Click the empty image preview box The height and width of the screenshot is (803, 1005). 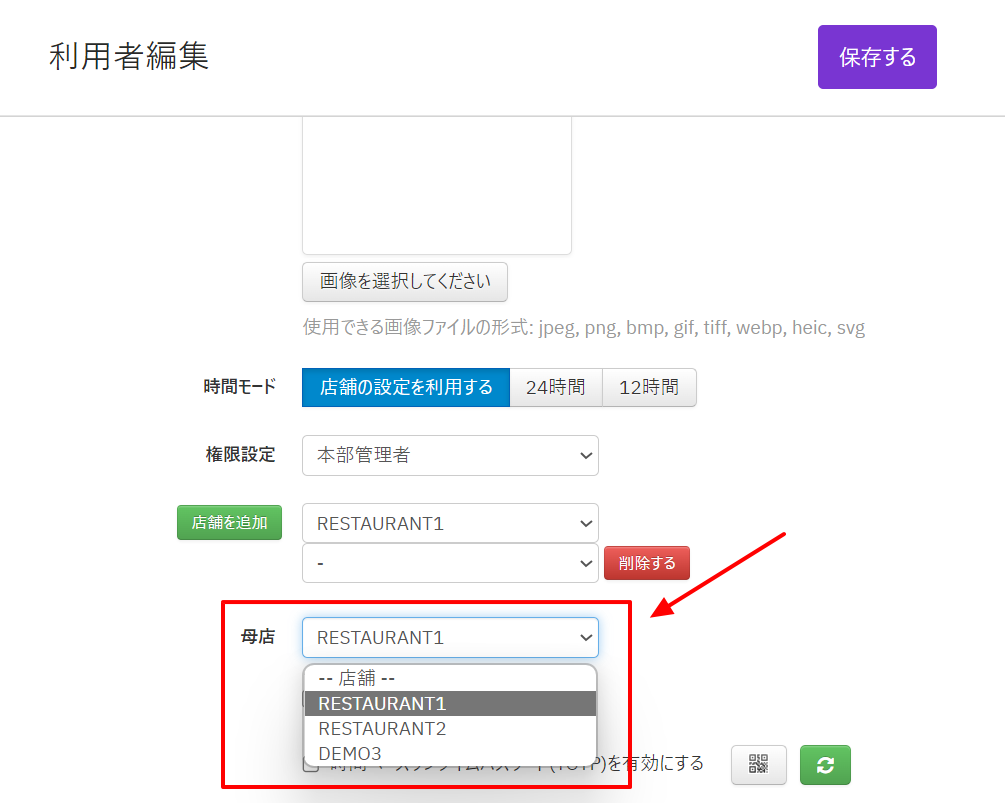click(437, 185)
